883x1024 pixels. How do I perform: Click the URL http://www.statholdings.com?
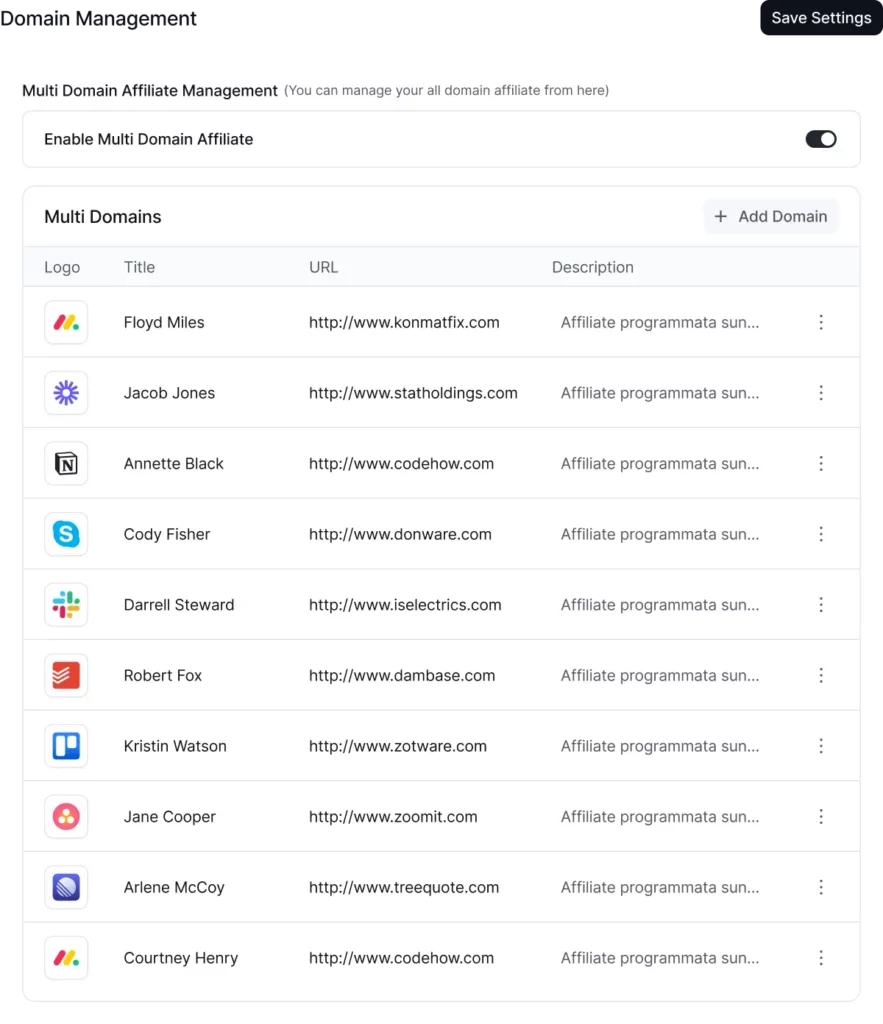[x=413, y=392]
